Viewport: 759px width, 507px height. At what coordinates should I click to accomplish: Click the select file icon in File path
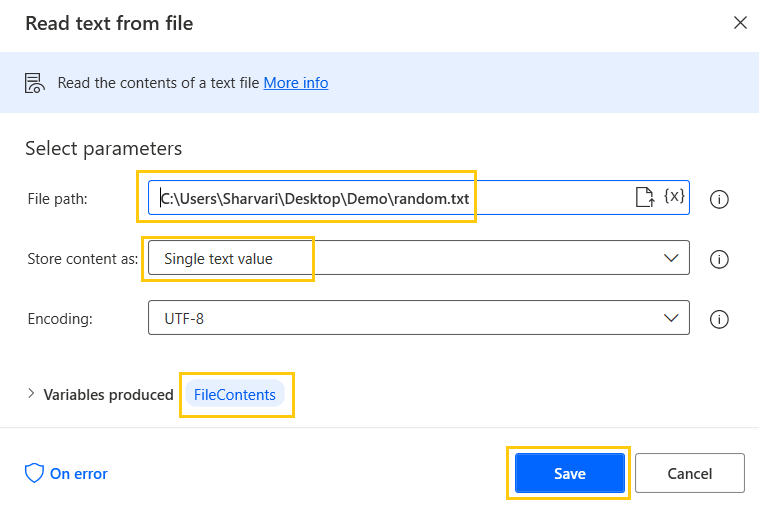[x=645, y=197]
